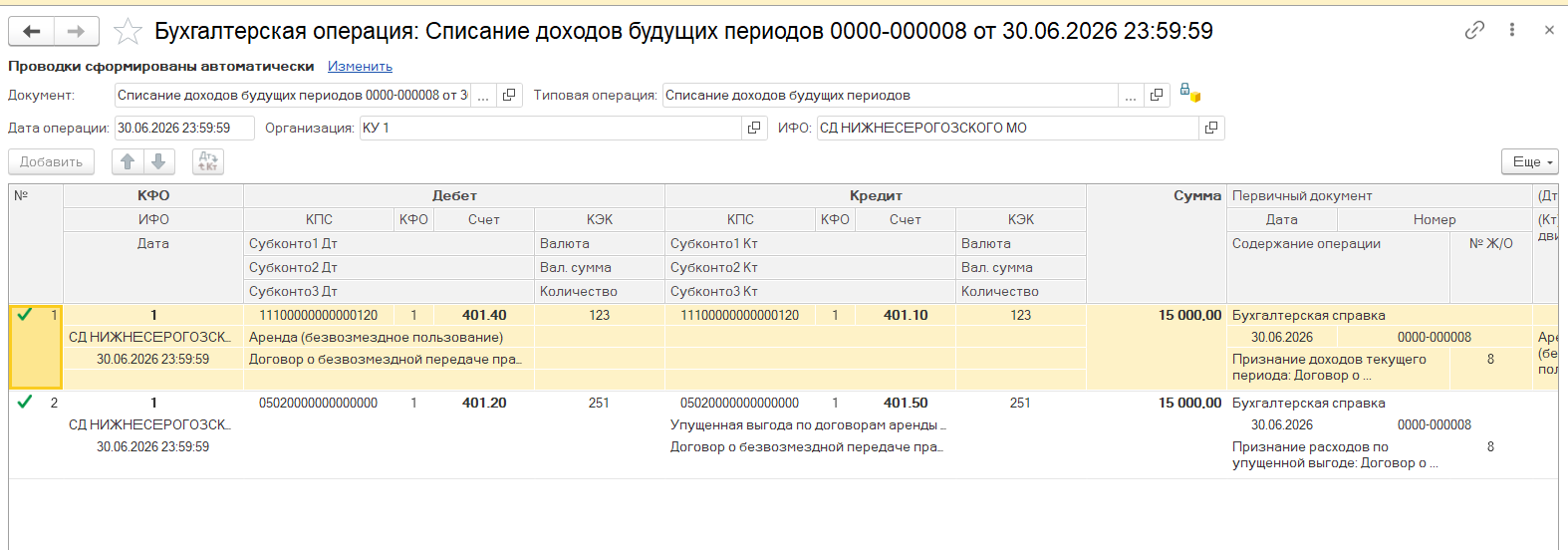Viewport: 1568px width, 550px height.
Task: Open selection ellipsis for Типовая операция field
Action: [1131, 96]
